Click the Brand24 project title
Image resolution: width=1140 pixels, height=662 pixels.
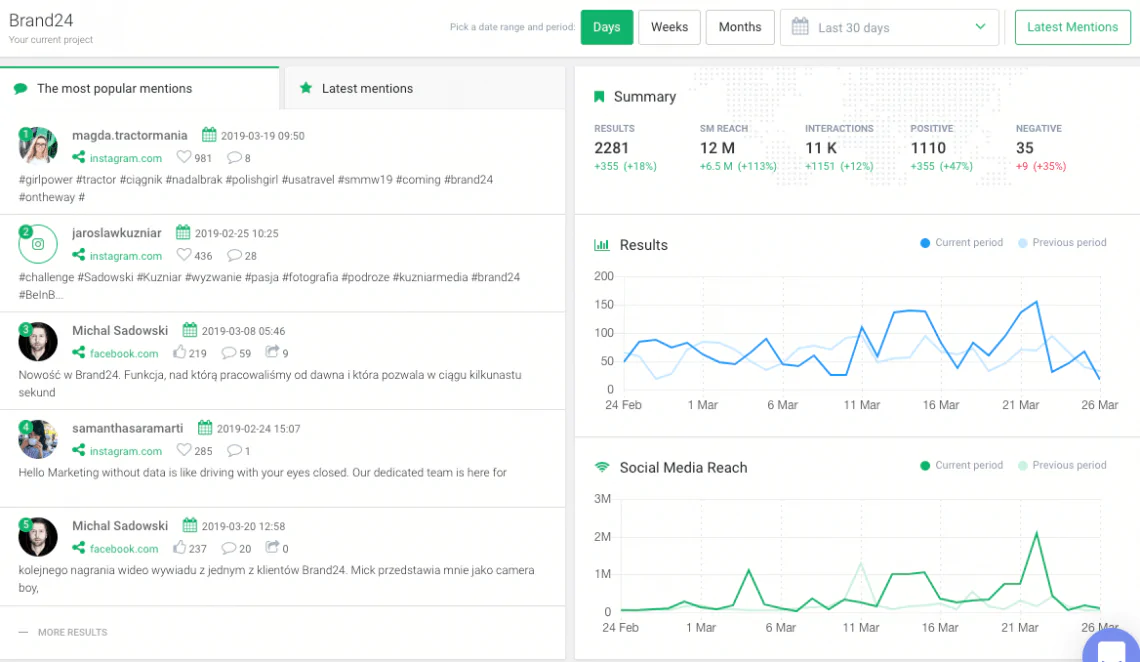point(41,20)
